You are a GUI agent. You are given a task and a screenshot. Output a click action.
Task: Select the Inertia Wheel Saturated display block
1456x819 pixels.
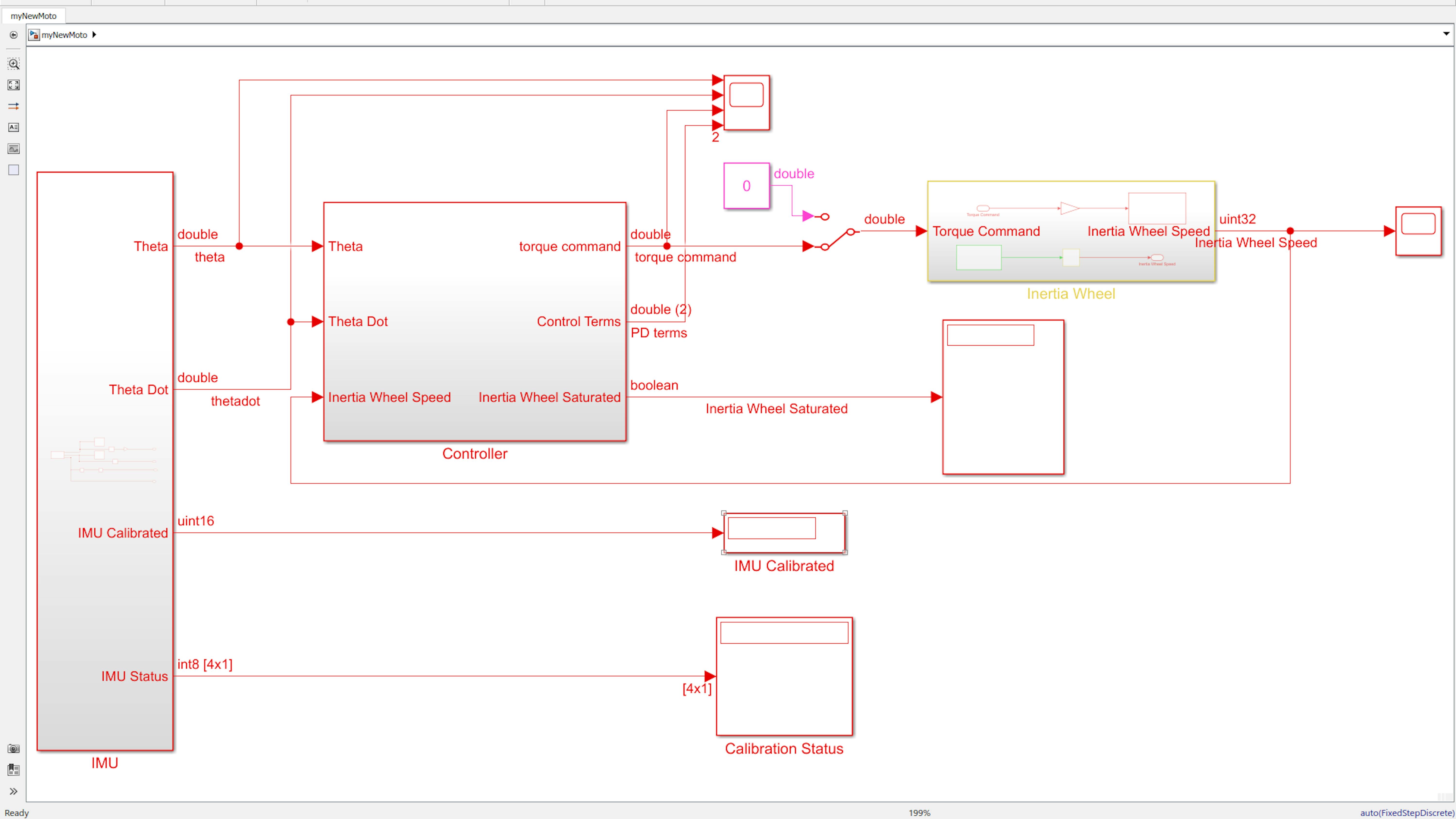pos(1003,397)
